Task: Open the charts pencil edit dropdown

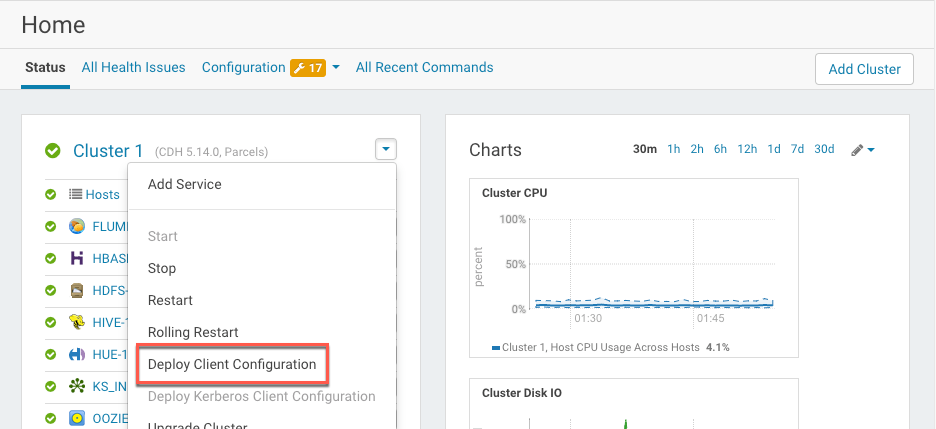Action: coord(863,150)
